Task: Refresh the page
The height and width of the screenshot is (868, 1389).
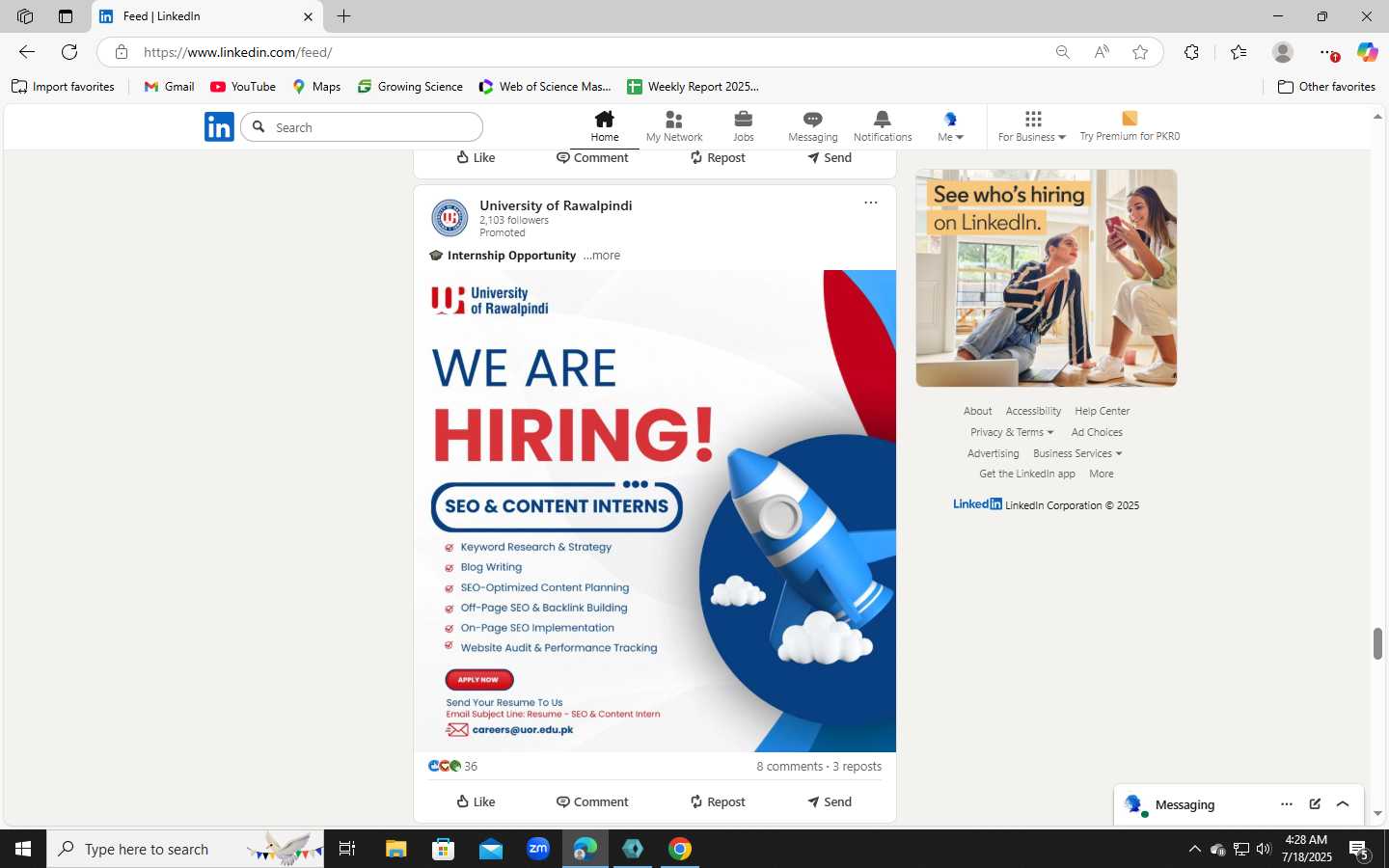Action: pyautogui.click(x=69, y=52)
